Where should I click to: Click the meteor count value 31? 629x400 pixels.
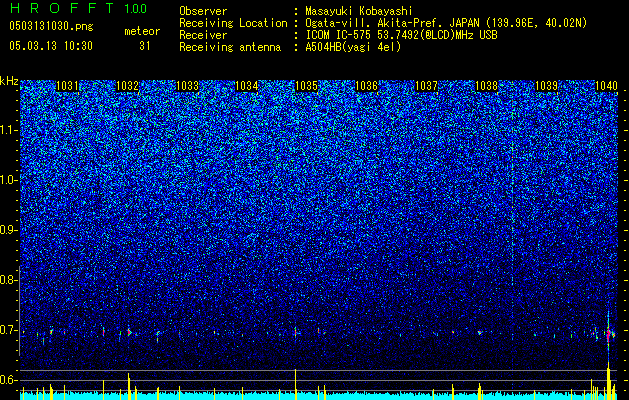pos(144,46)
